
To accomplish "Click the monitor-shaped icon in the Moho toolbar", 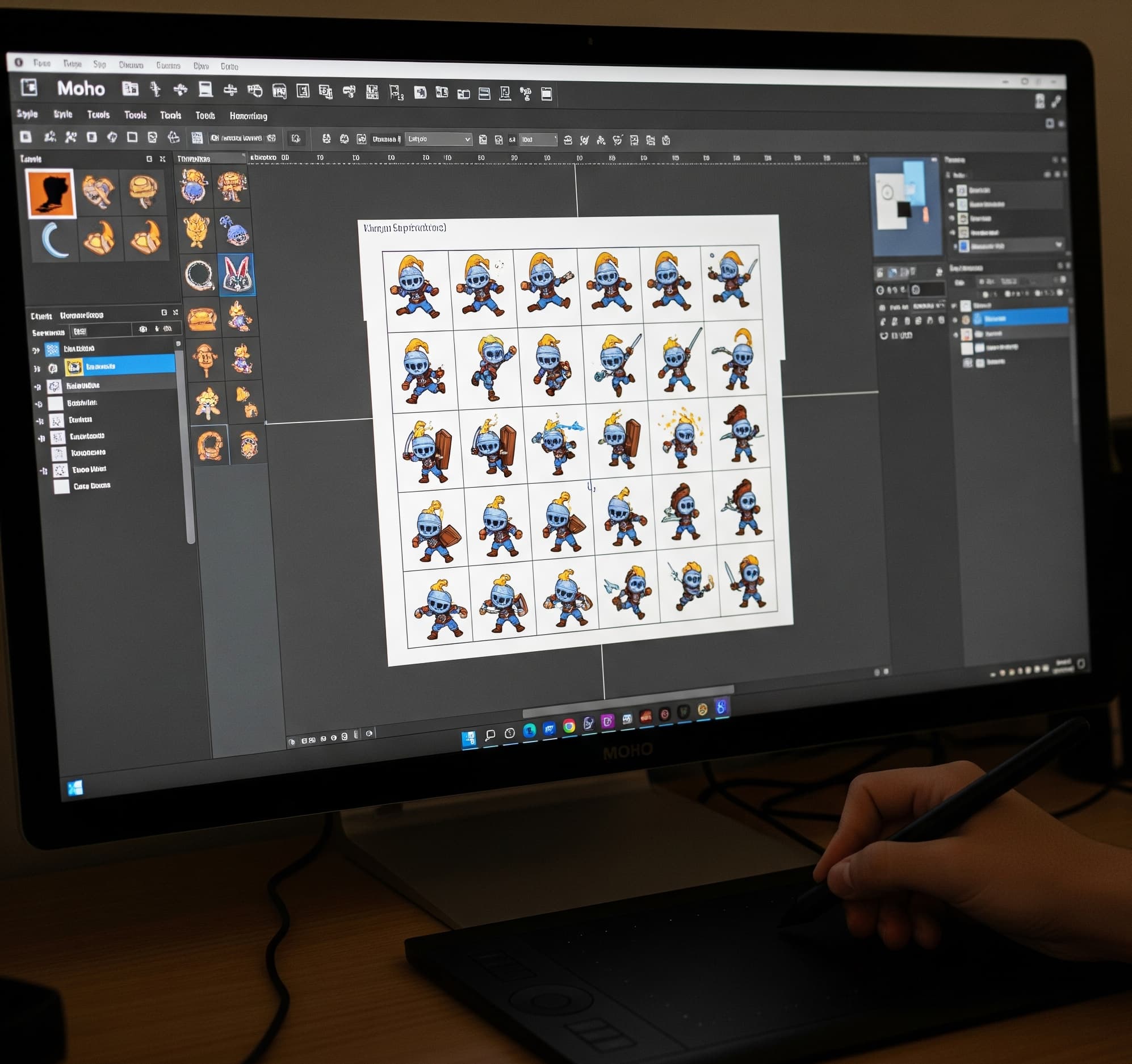I will click(x=205, y=90).
